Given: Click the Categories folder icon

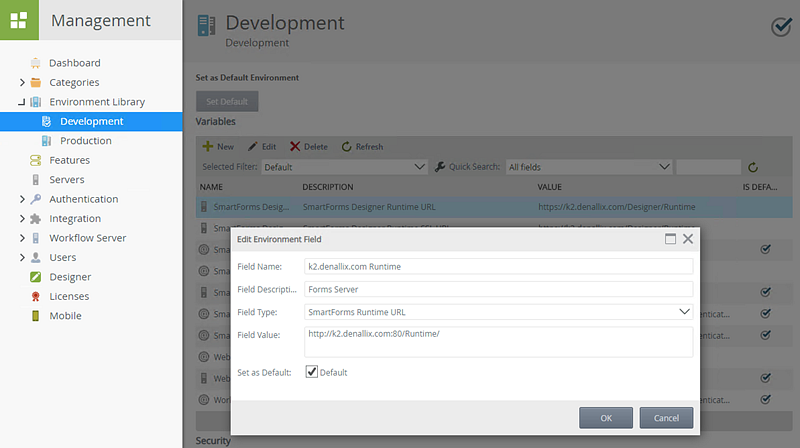Looking at the screenshot, I should [36, 82].
